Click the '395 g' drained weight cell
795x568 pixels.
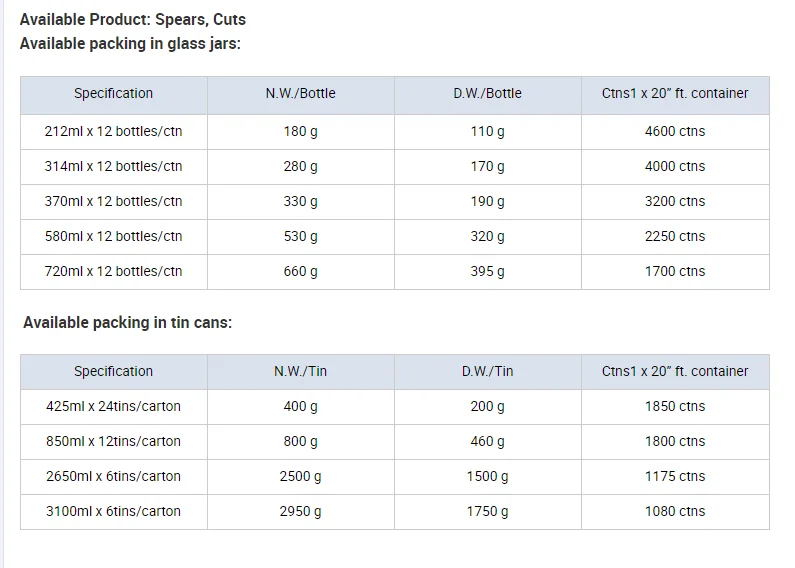point(487,271)
